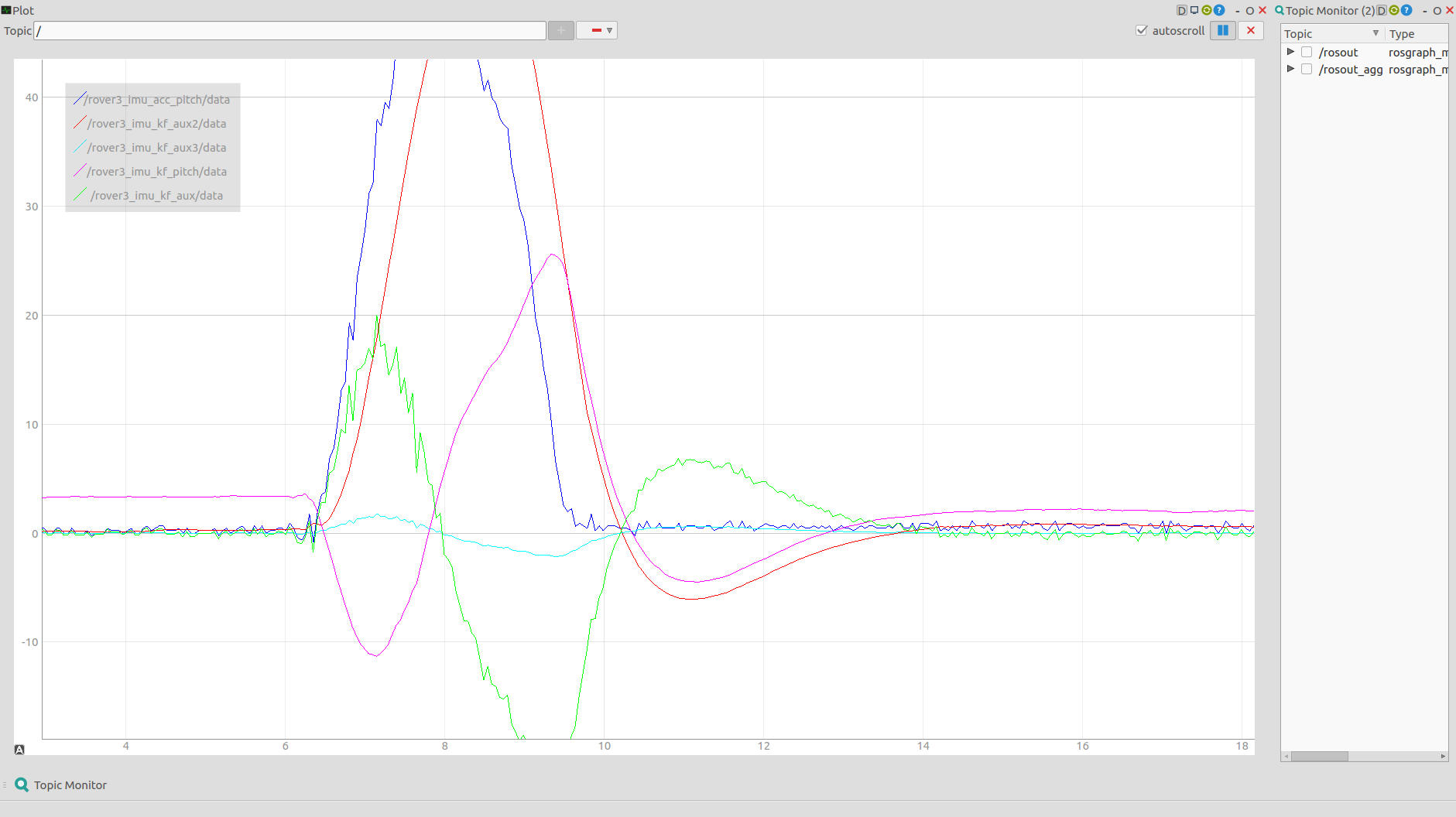Click the Plot panel's D dock icon
Viewport: 1456px width, 817px height.
pyautogui.click(x=1181, y=10)
